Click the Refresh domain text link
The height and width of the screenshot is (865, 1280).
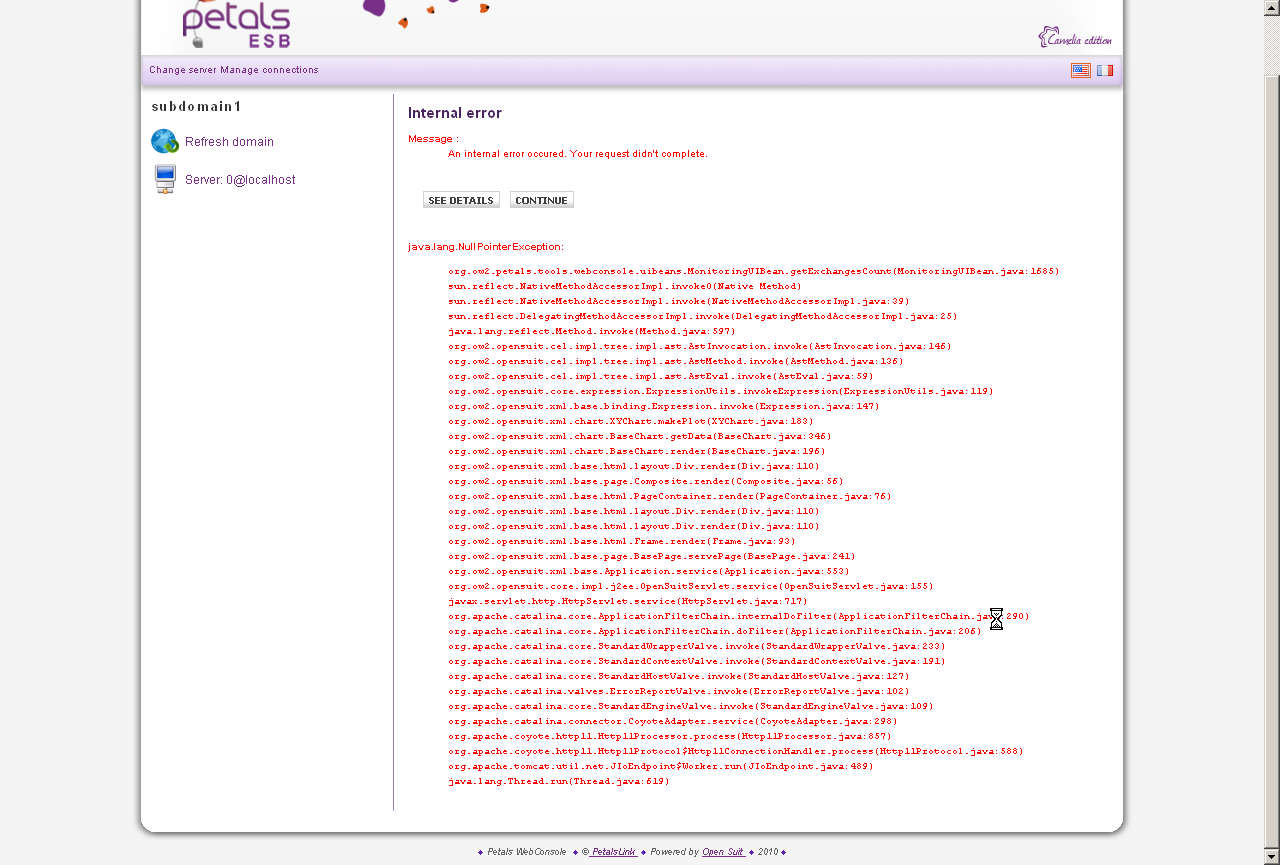(229, 142)
